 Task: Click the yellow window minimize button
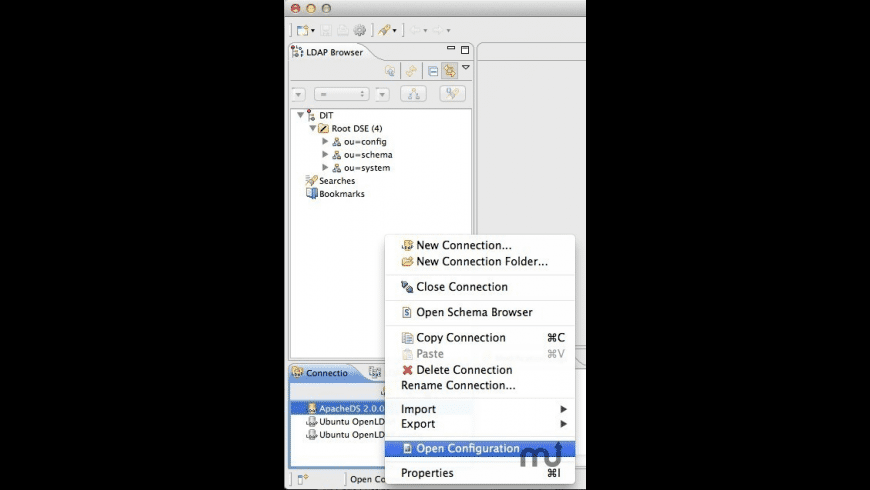point(311,8)
